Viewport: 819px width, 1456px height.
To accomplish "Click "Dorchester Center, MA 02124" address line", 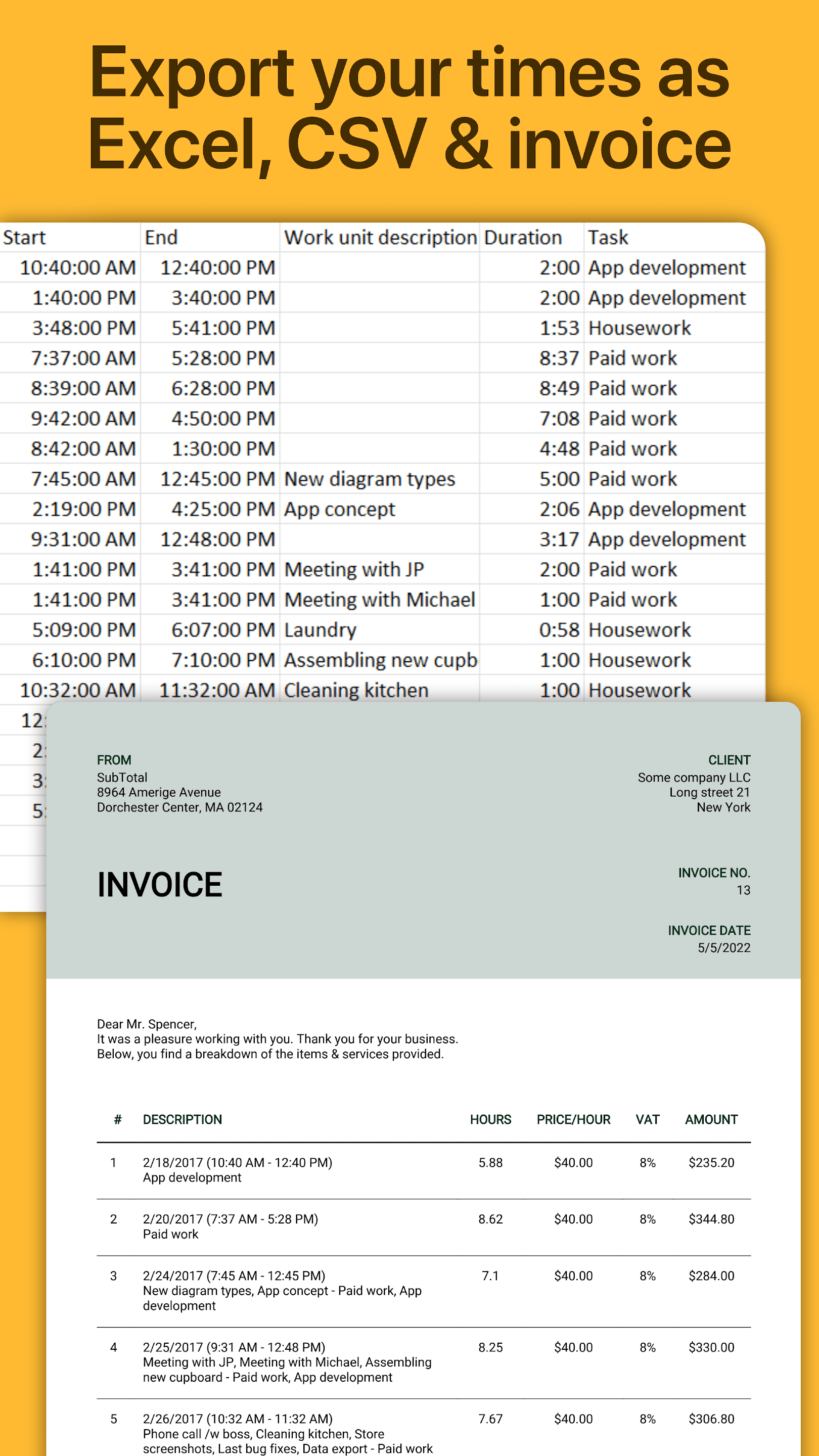I will 180,808.
